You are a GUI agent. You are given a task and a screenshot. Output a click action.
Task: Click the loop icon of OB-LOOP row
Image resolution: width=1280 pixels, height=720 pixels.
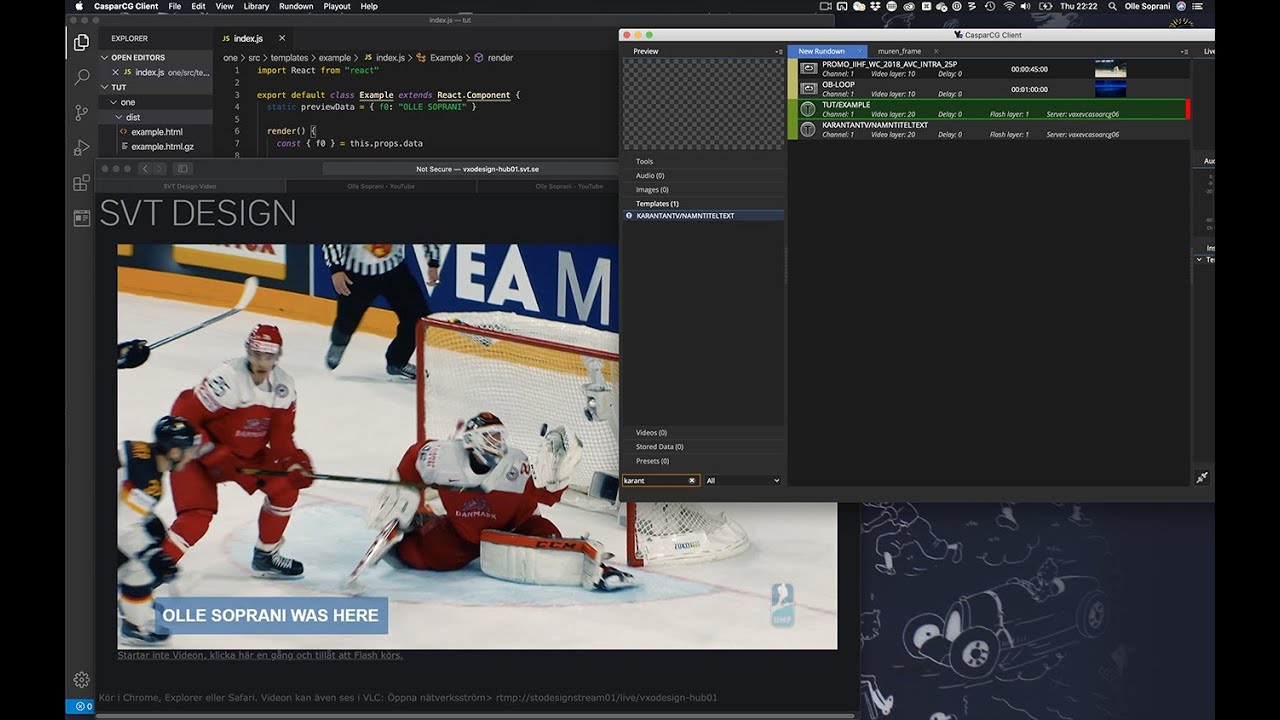pos(808,89)
